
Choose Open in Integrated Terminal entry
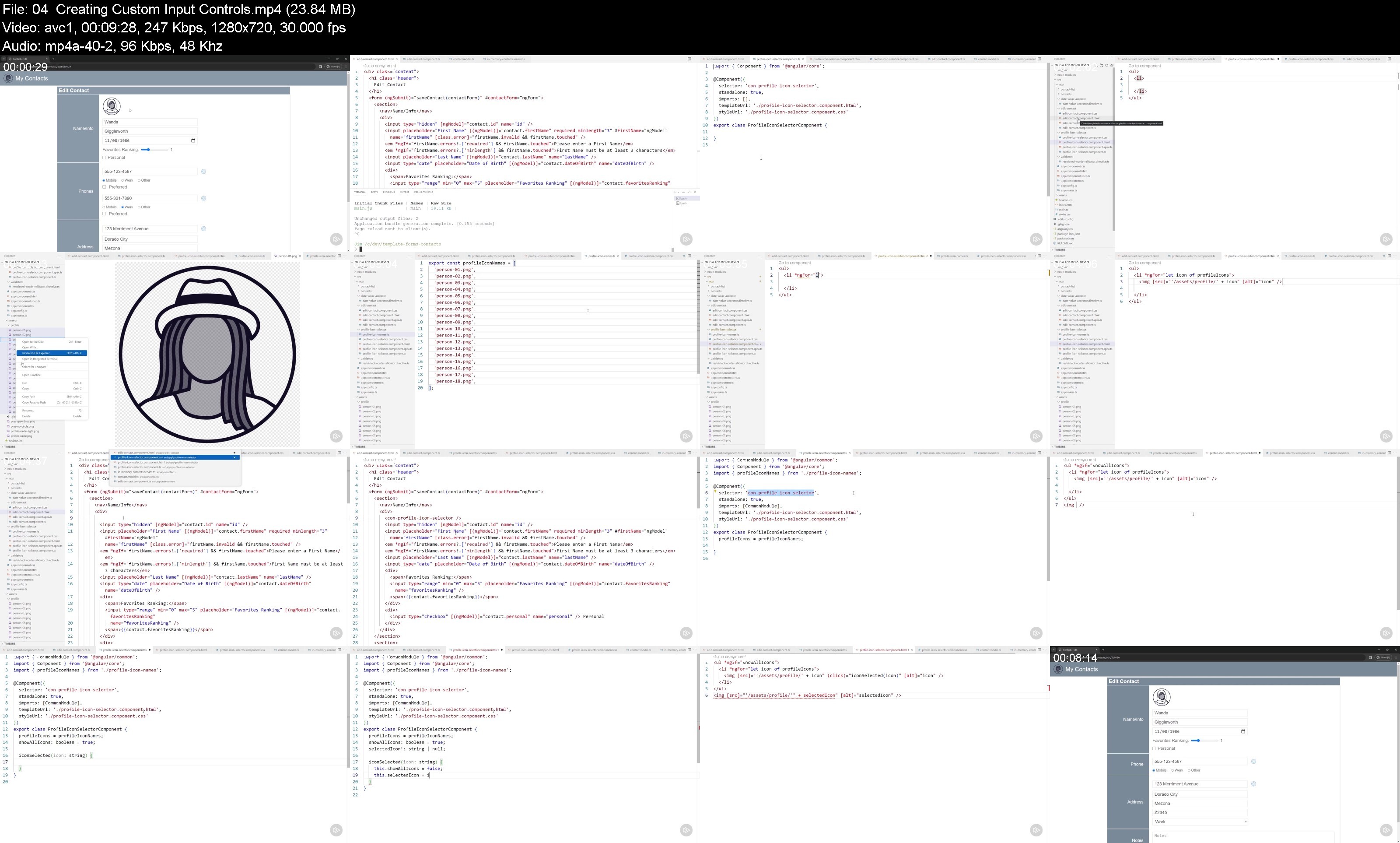click(52, 358)
